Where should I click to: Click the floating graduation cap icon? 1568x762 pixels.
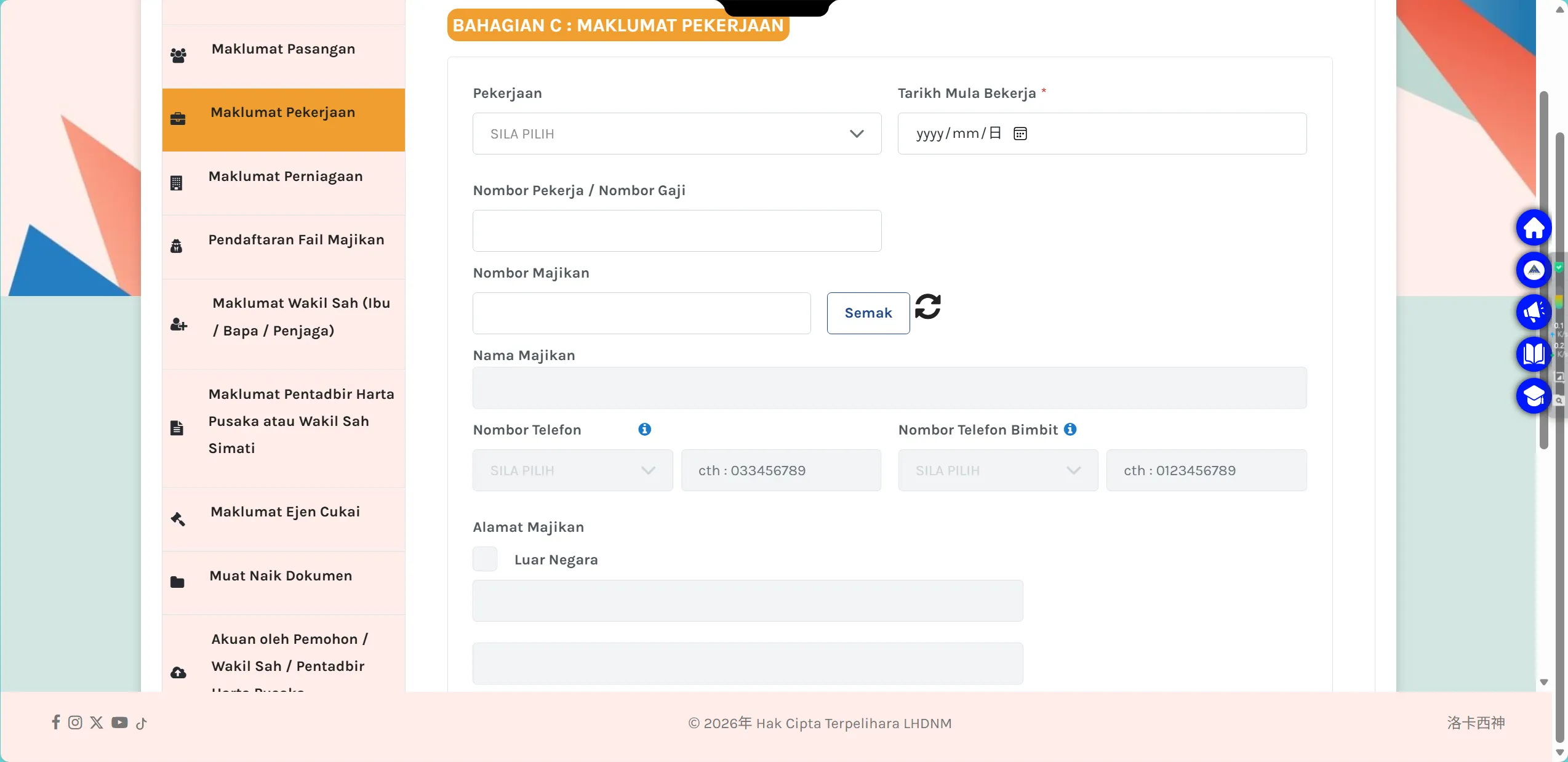pyautogui.click(x=1534, y=396)
